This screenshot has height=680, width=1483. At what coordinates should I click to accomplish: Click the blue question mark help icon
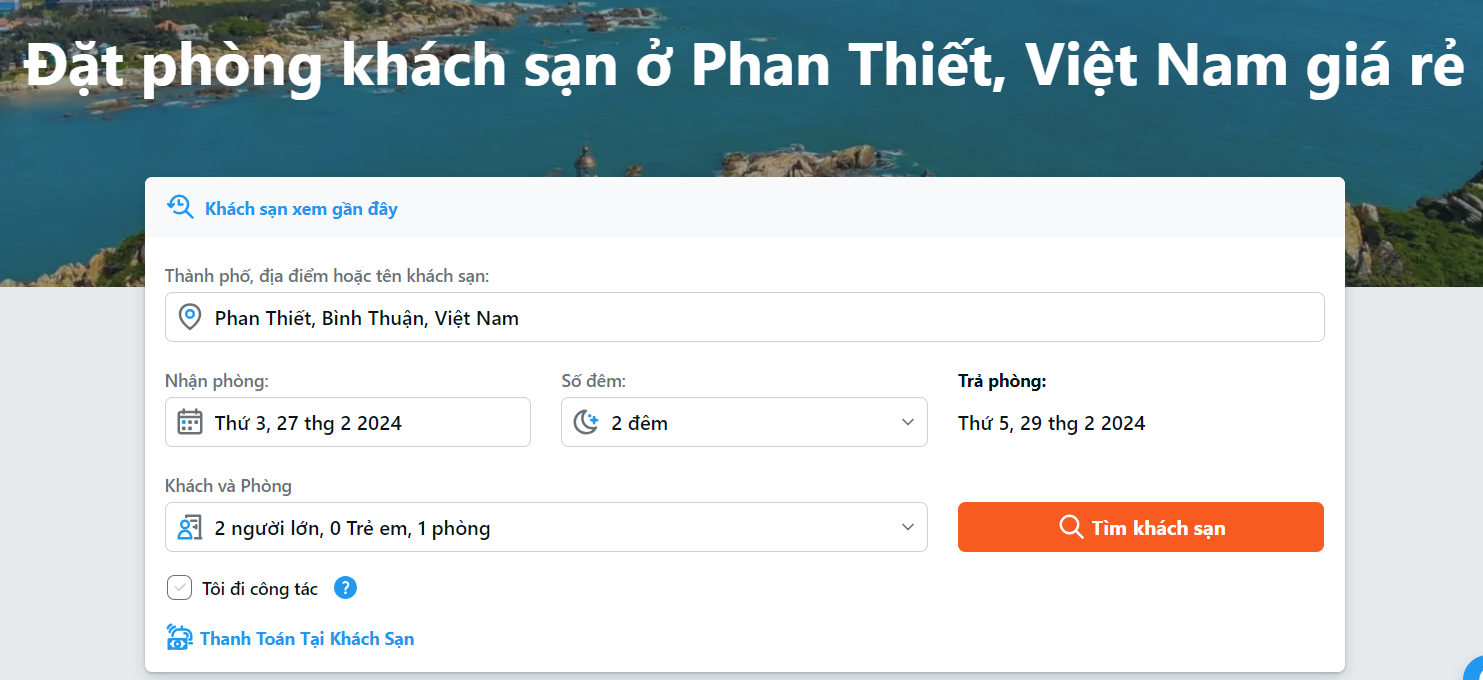pyautogui.click(x=345, y=588)
